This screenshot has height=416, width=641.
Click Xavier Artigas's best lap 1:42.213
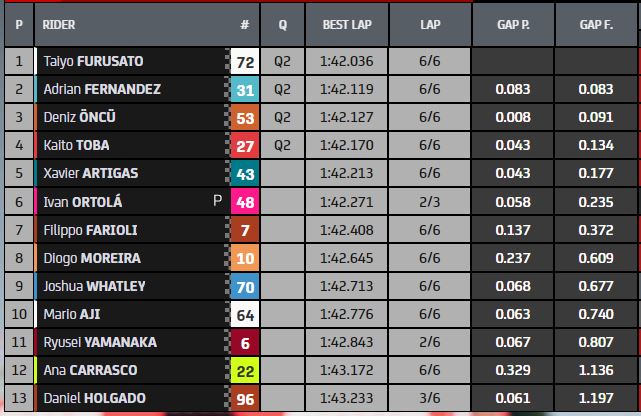(348, 173)
